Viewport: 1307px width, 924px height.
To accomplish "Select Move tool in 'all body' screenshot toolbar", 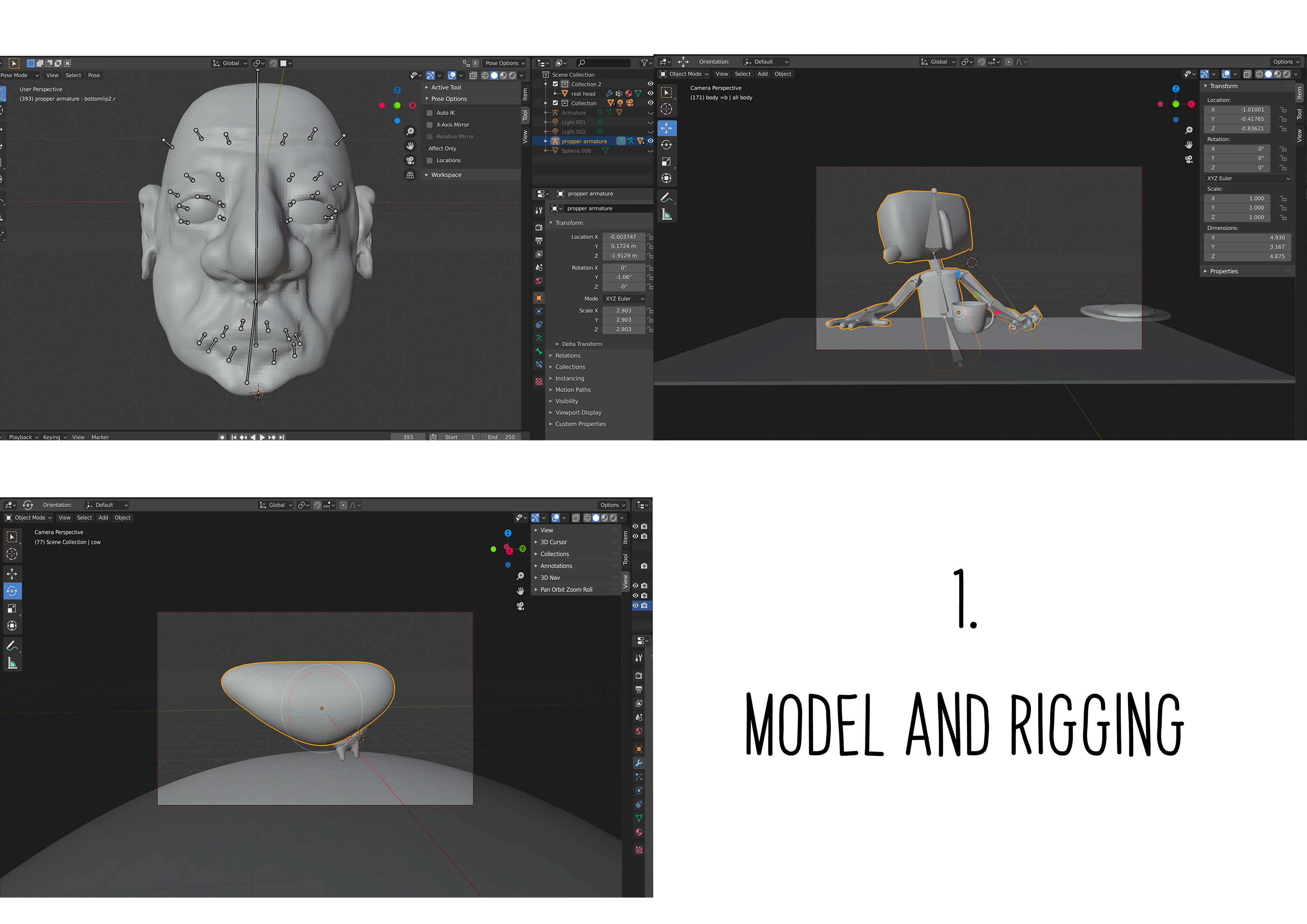I will (x=666, y=128).
